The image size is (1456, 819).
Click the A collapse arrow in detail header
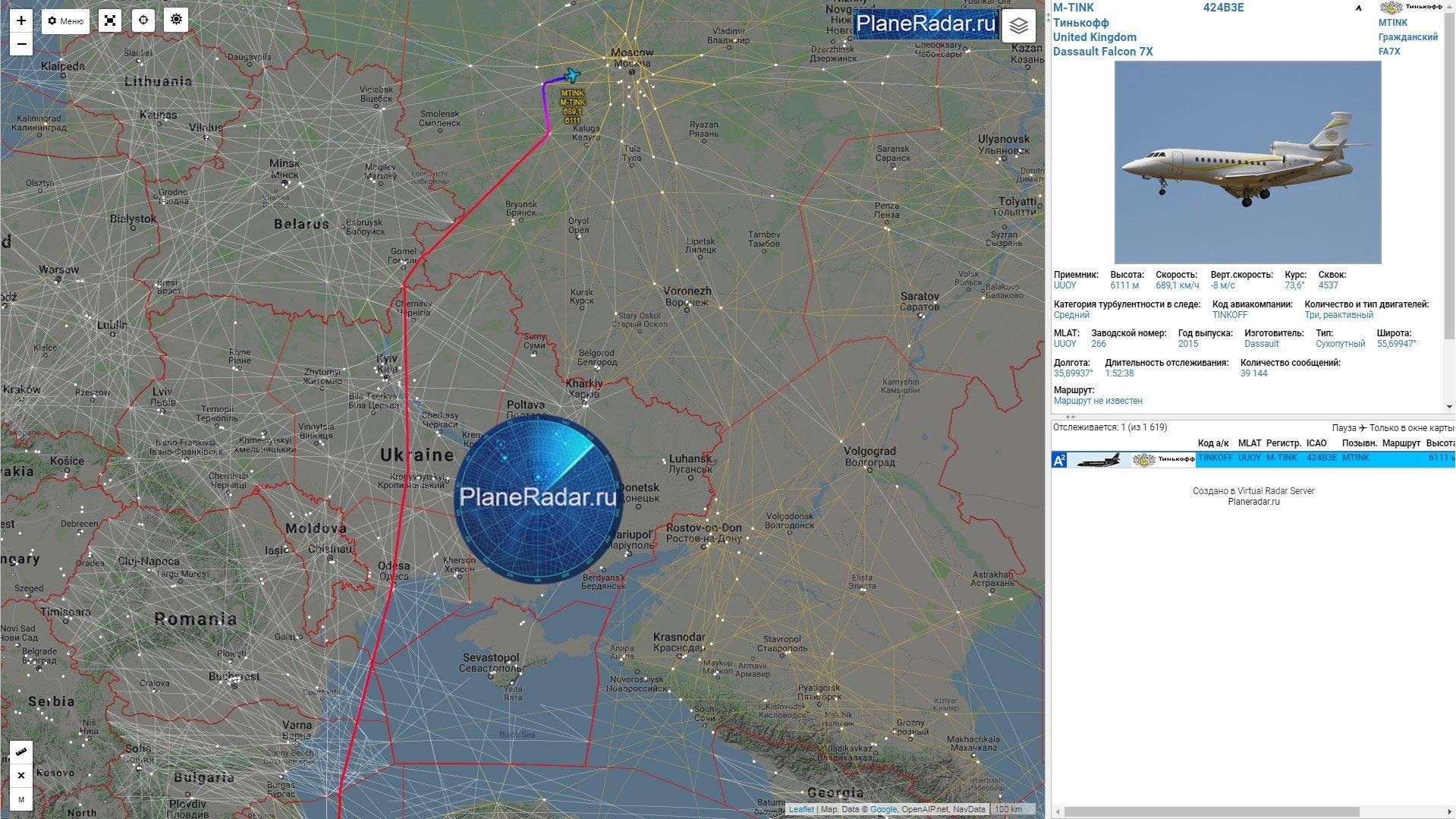[x=1359, y=8]
